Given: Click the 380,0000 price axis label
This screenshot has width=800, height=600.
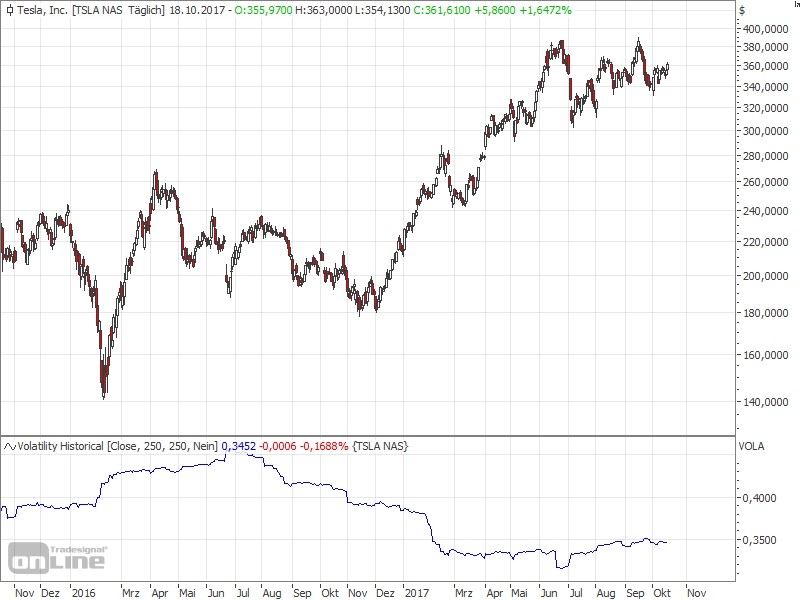Looking at the screenshot, I should click(x=766, y=47).
